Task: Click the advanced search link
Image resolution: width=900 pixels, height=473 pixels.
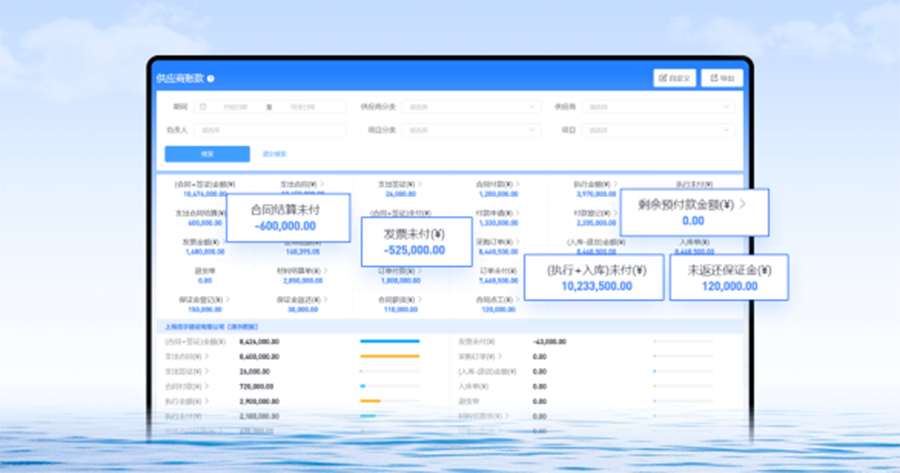Action: [274, 154]
